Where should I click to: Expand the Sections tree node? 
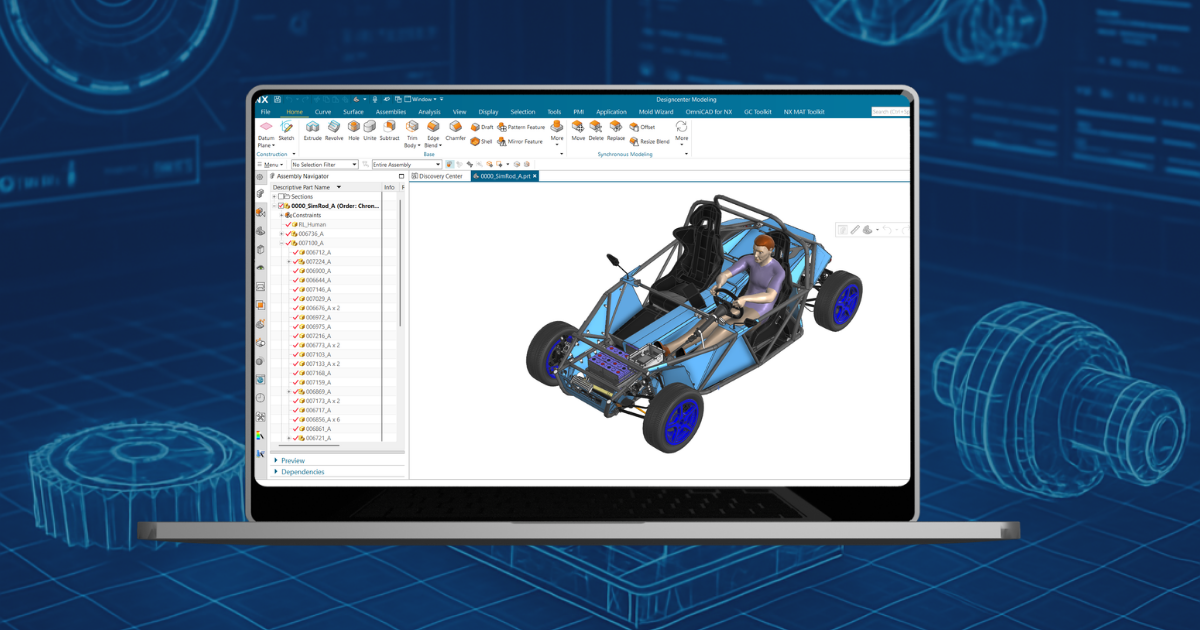[274, 197]
